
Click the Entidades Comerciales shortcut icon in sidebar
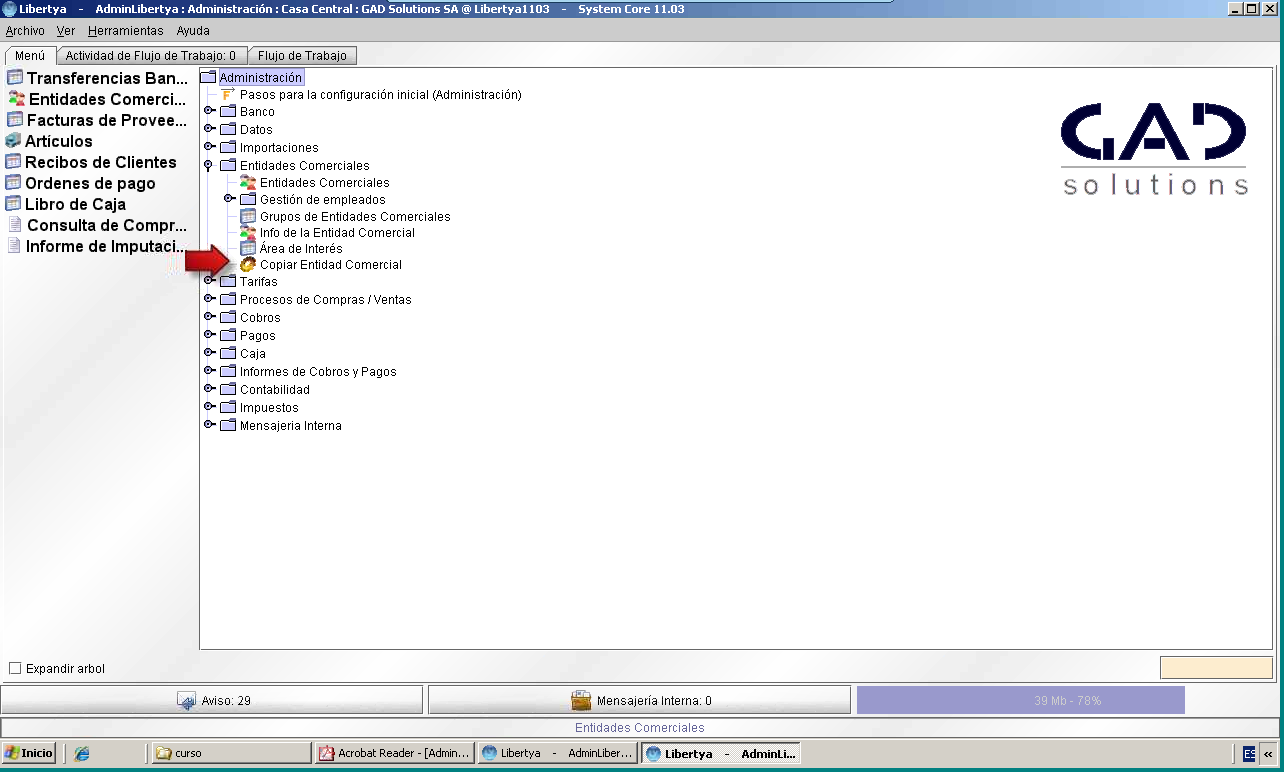(16, 99)
